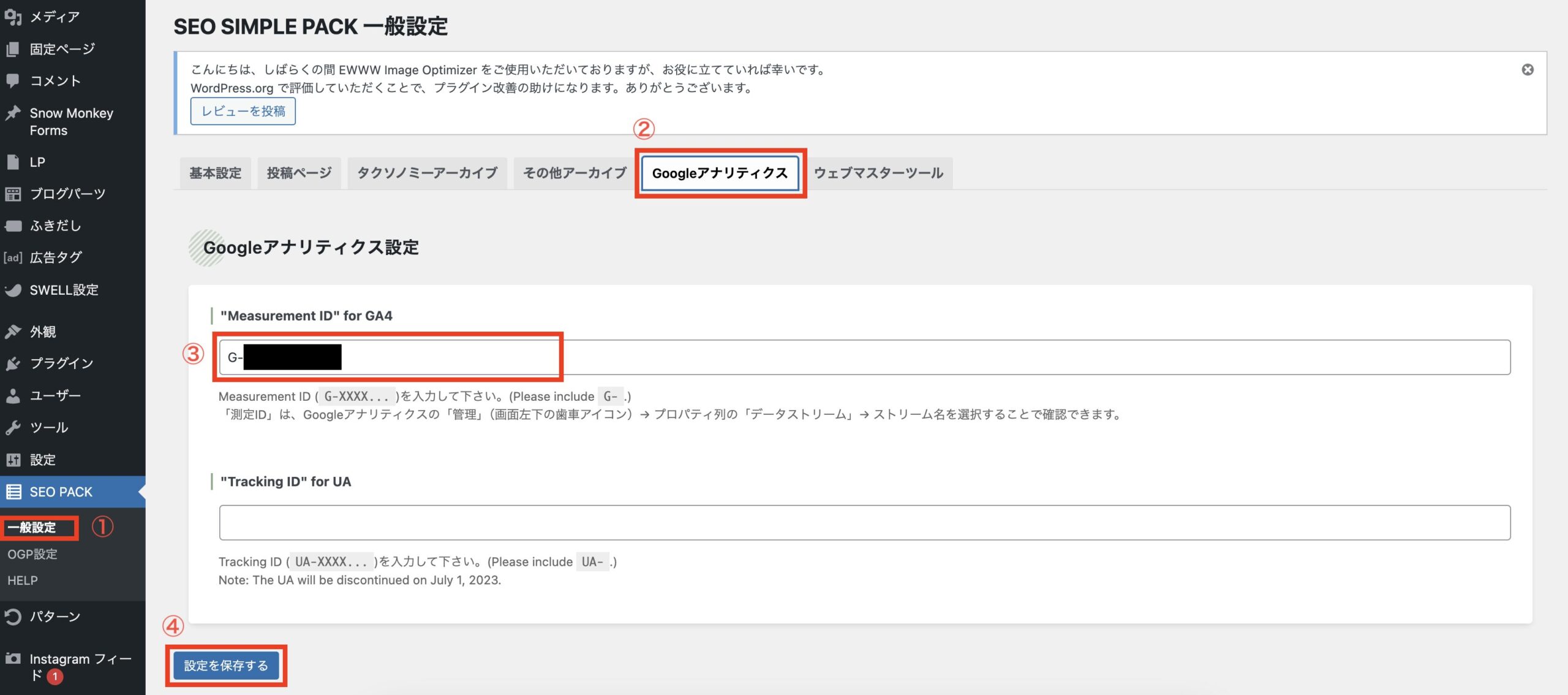Click the Googleアナリティクス設定 heading
The height and width of the screenshot is (695, 1568).
(311, 248)
